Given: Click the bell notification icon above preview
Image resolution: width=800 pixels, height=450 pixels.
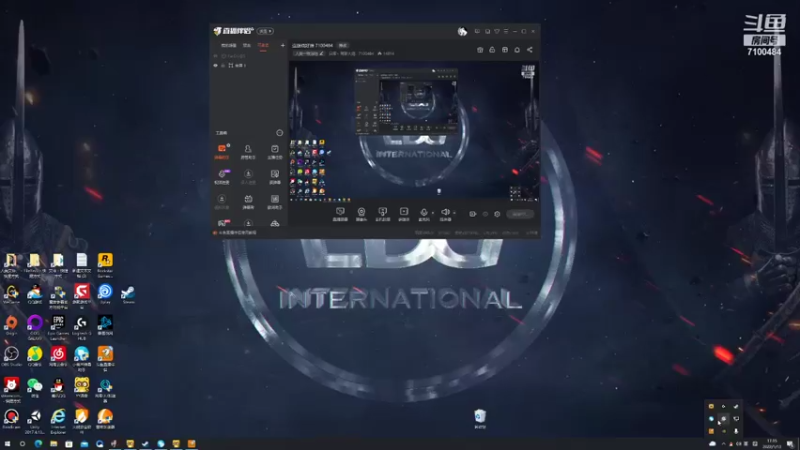Looking at the screenshot, I should (x=517, y=49).
